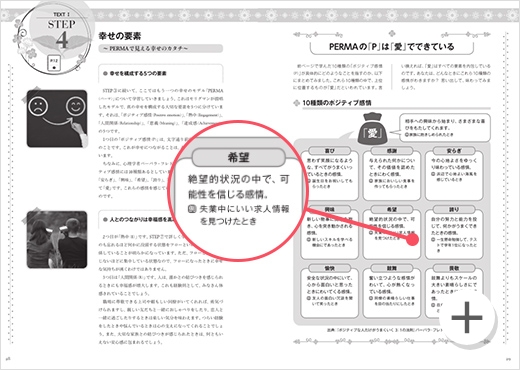Click the 喜び card in the emotion grid

(329, 173)
